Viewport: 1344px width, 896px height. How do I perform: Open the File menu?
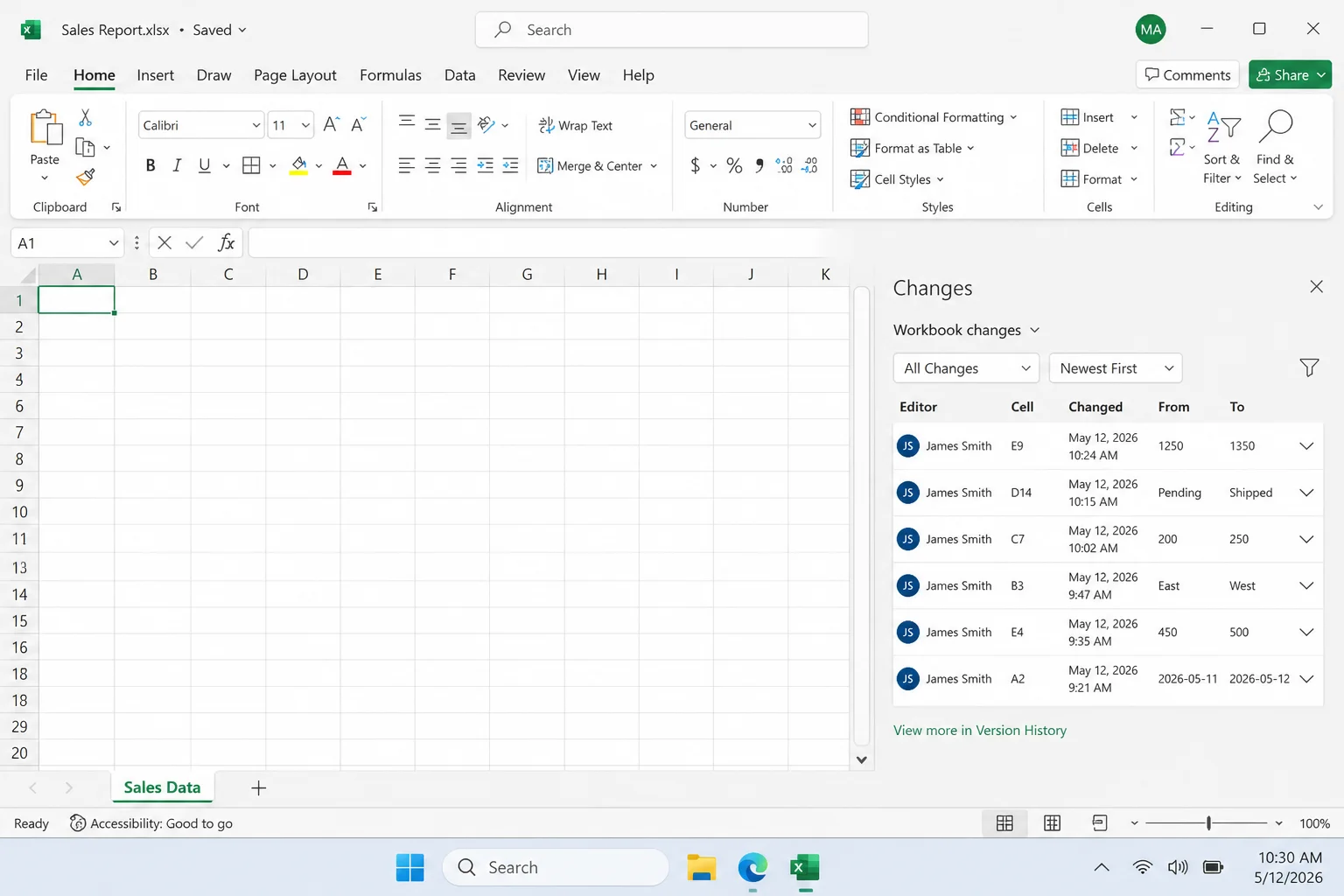point(36,75)
